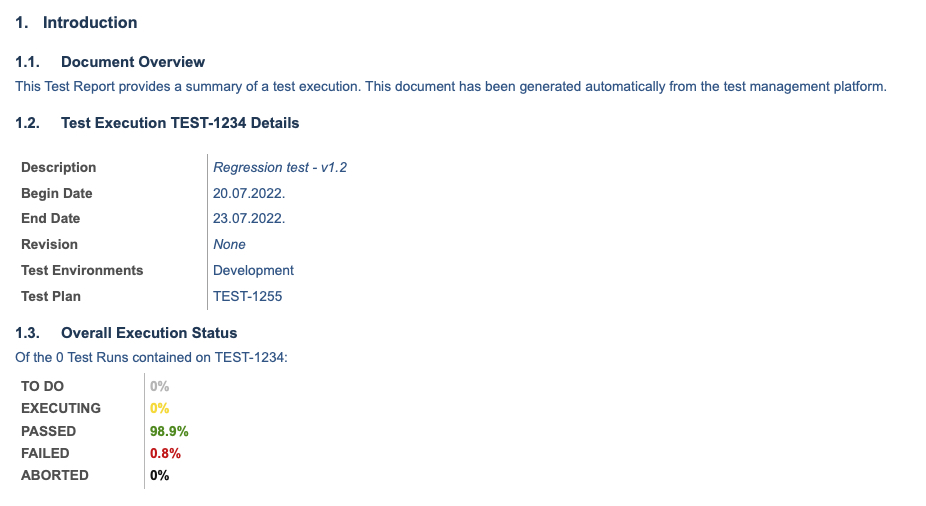
Task: Click the Development test environment value
Action: tap(253, 270)
